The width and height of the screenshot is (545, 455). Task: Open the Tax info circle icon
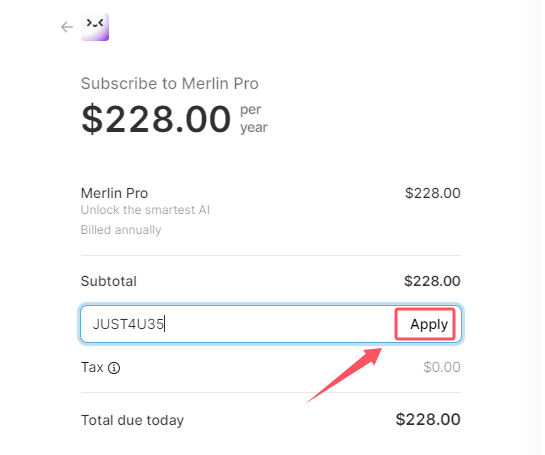click(x=114, y=368)
